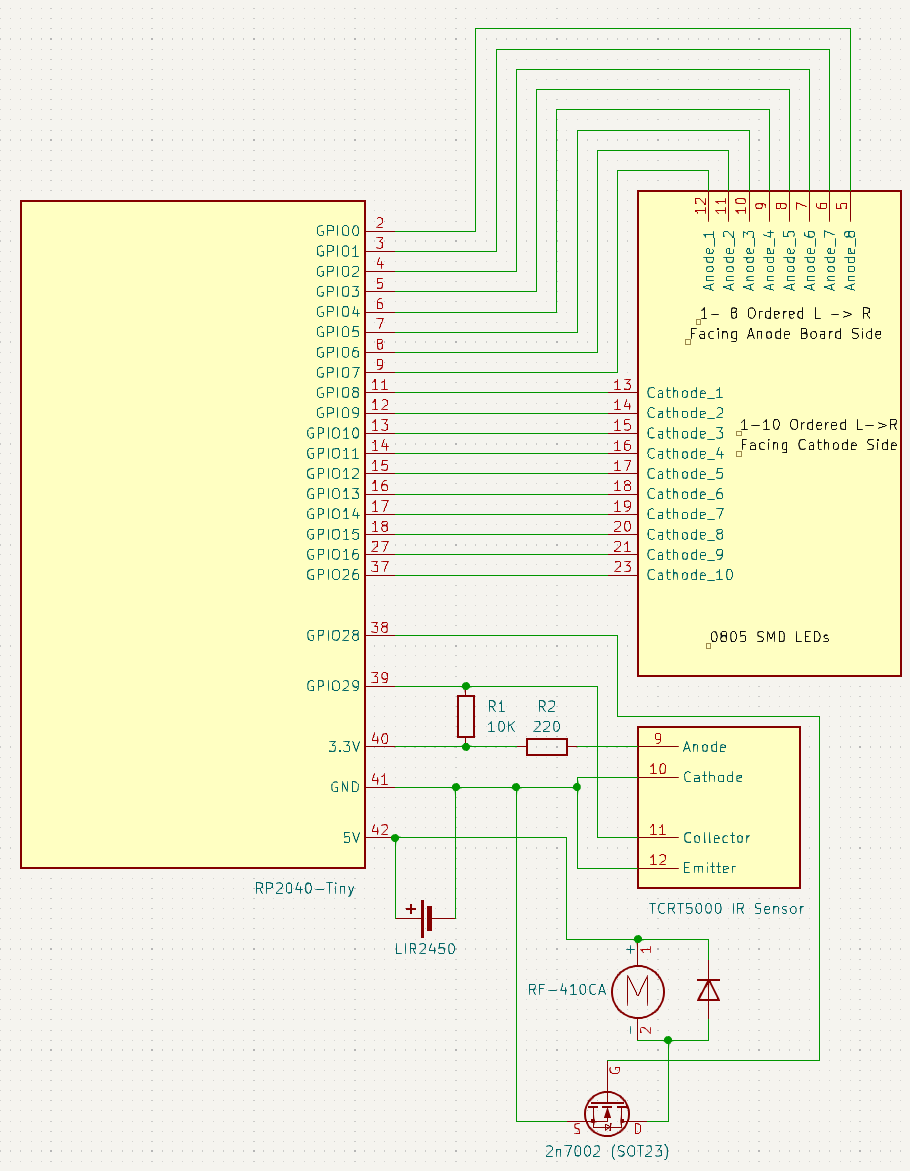Select the Emitter pin label
The height and width of the screenshot is (1171, 910).
(x=709, y=868)
